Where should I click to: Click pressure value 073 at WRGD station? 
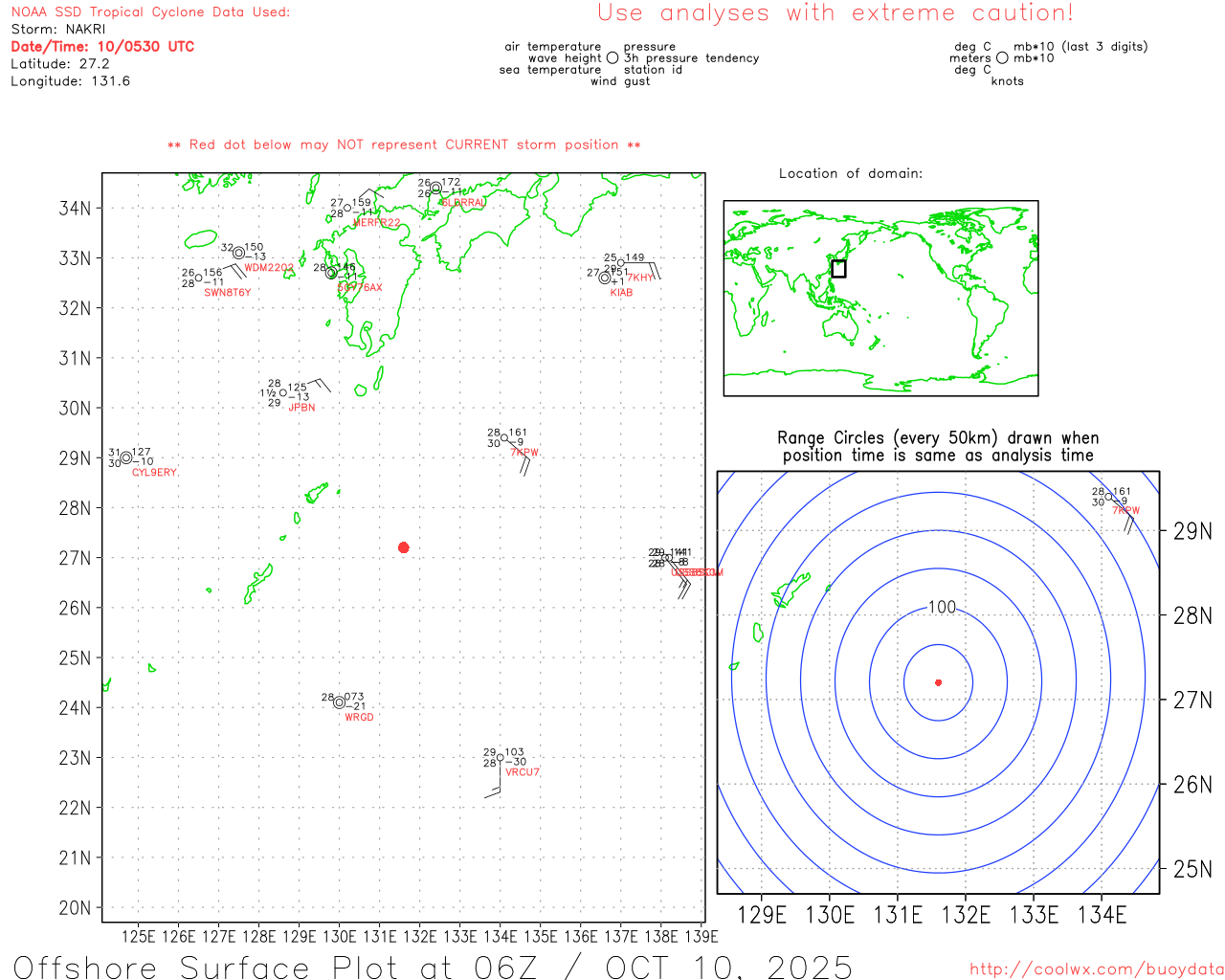pyautogui.click(x=355, y=697)
